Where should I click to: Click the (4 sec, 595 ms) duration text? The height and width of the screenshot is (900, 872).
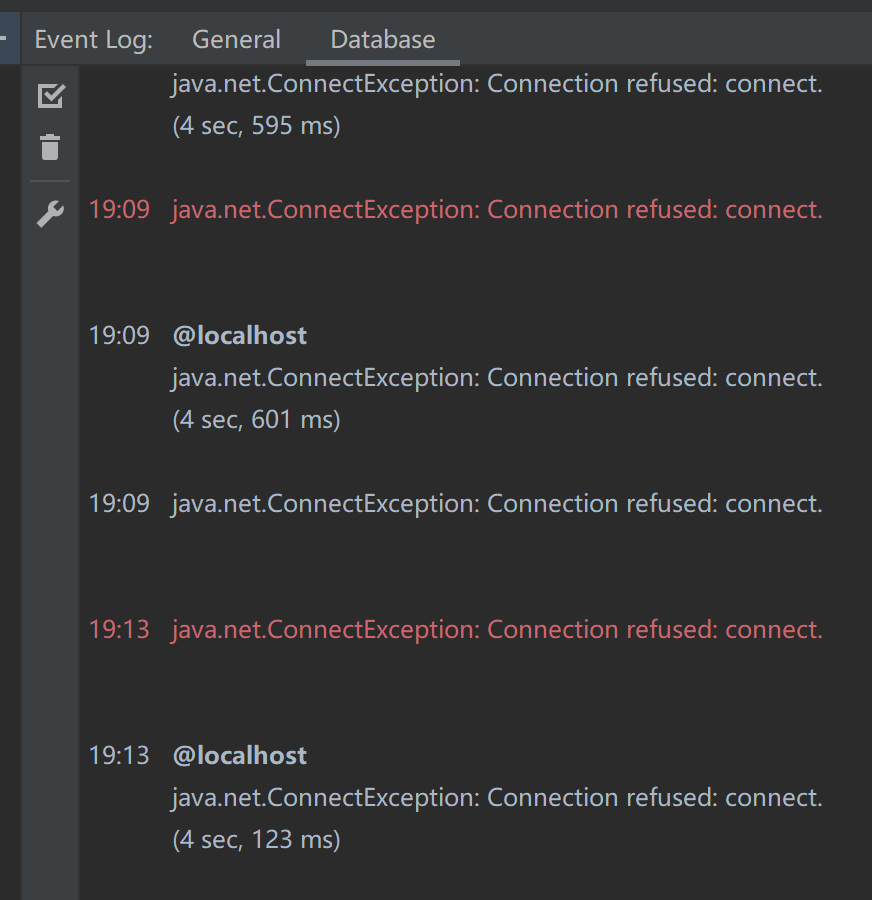[257, 126]
